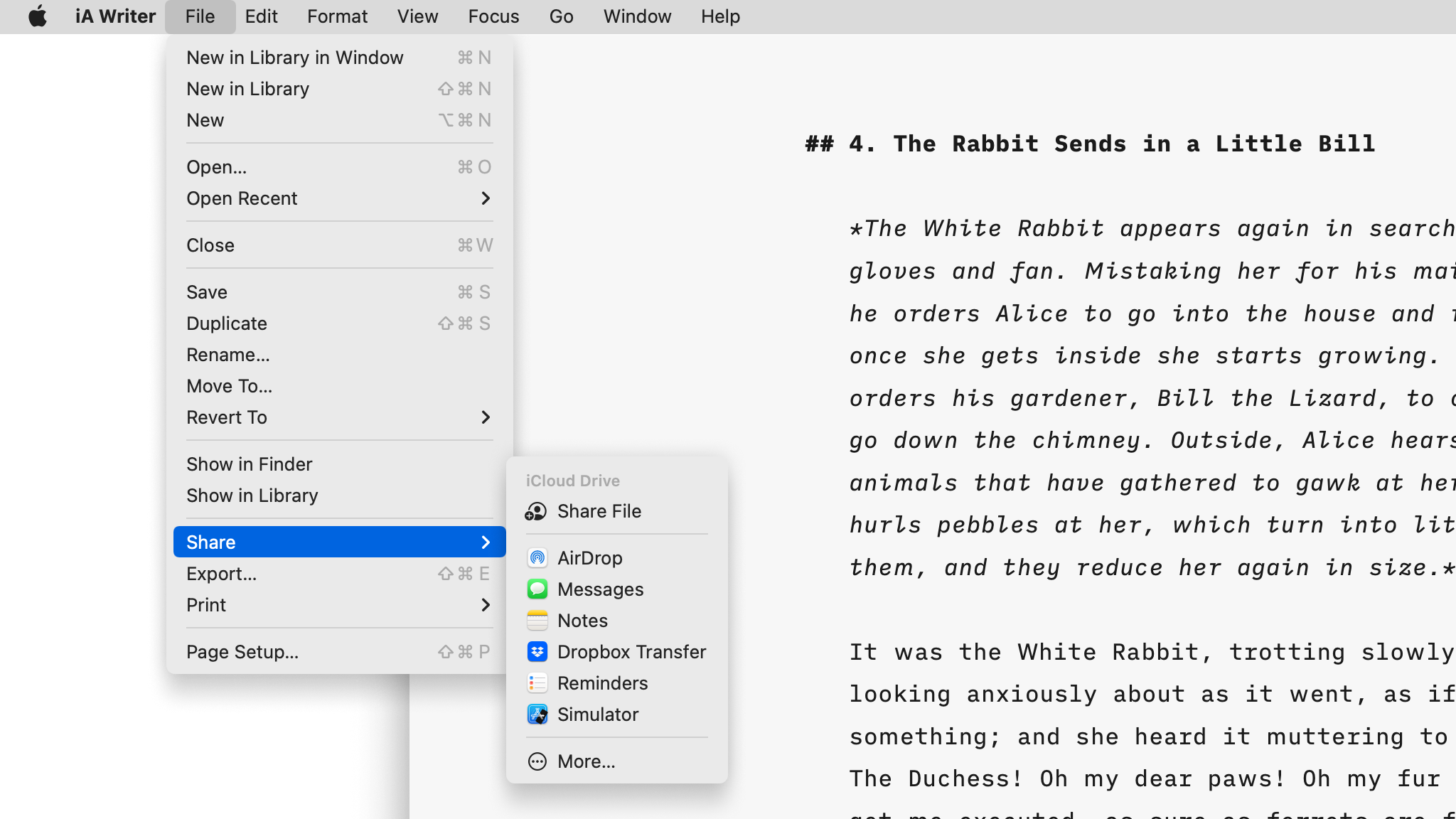Open the iA Writer application menu

point(115,16)
